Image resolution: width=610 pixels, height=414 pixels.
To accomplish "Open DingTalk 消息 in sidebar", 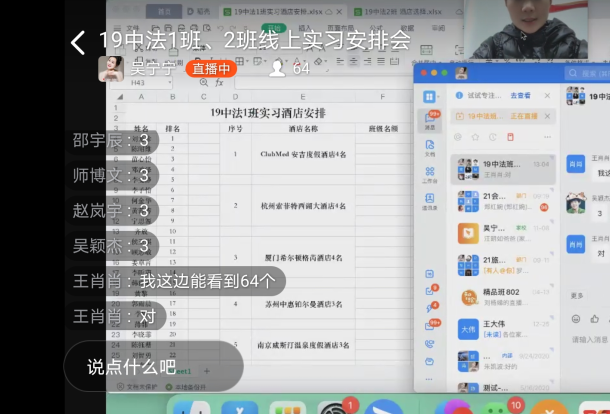I will (430, 120).
